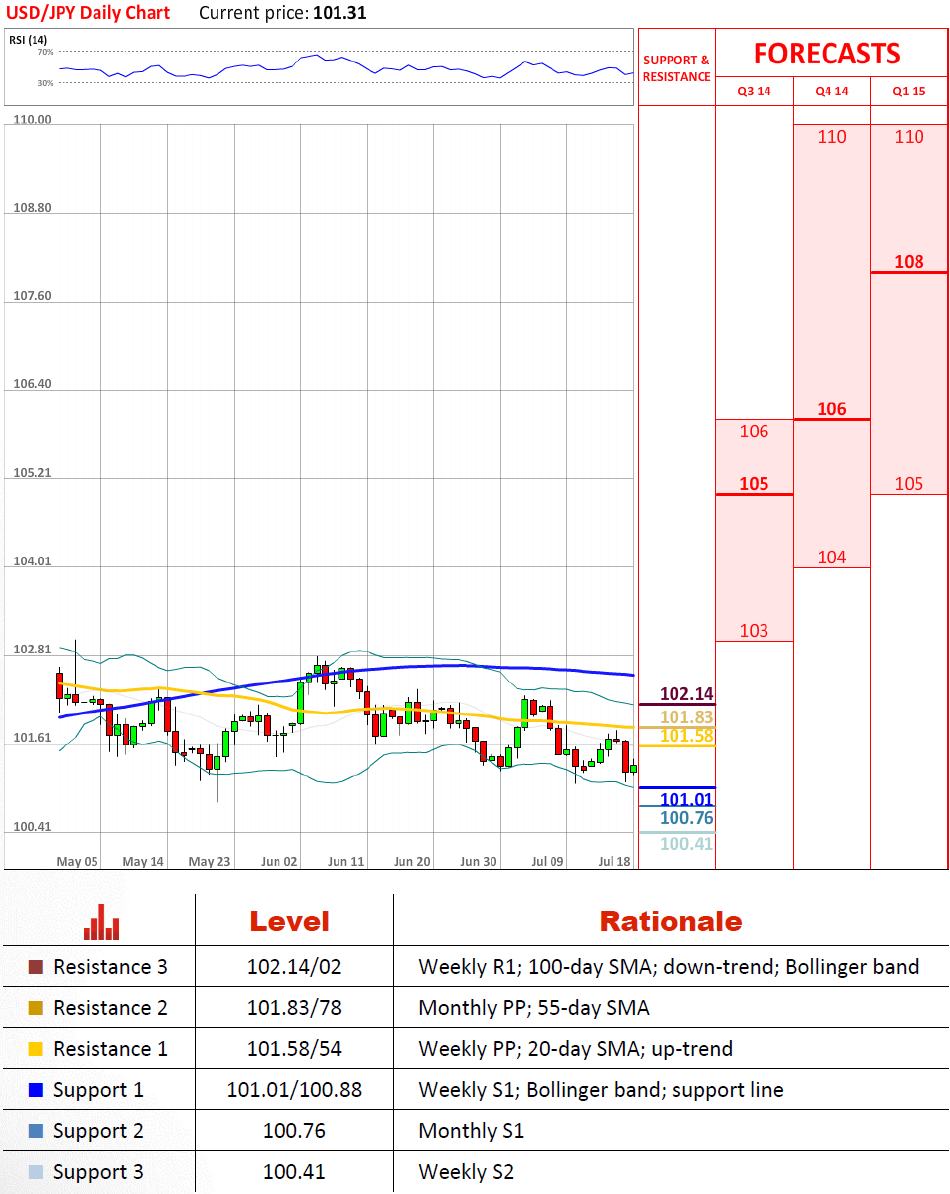Click the 101.01 support level label
950x1194 pixels.
686,799
